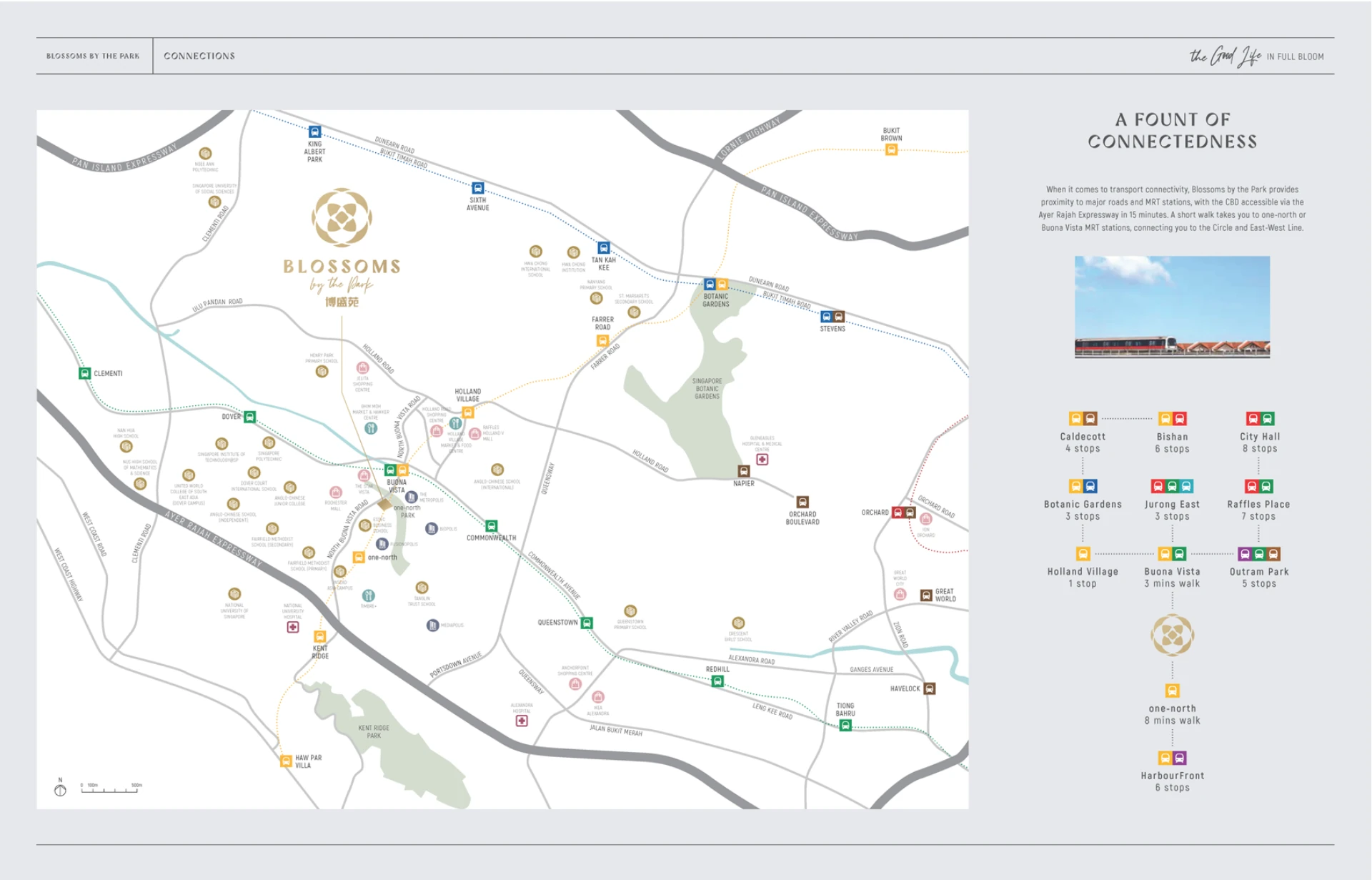Screen dimensions: 1372x880
Task: Select the Commonwealth MRT station icon
Action: click(492, 526)
